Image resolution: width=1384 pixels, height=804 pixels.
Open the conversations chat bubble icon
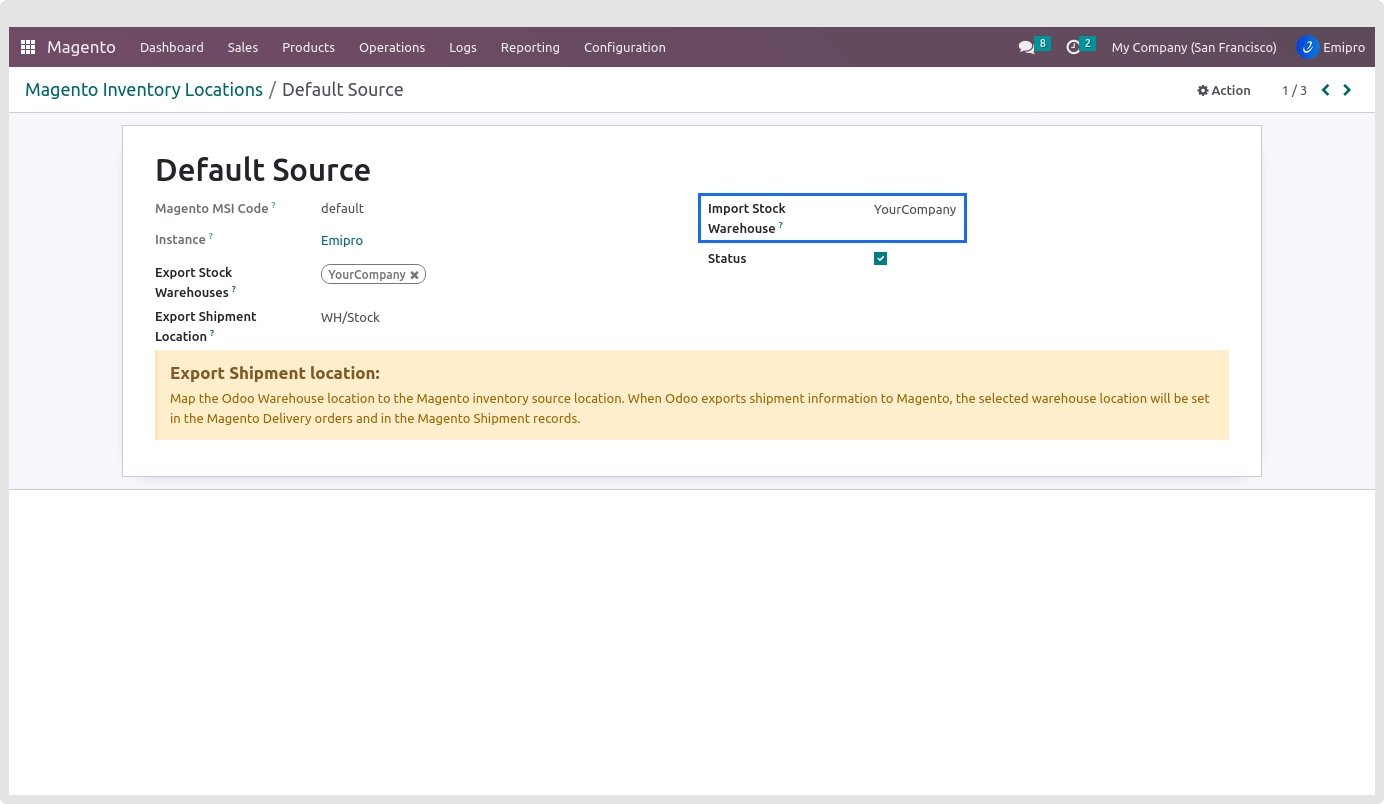(x=1026, y=47)
